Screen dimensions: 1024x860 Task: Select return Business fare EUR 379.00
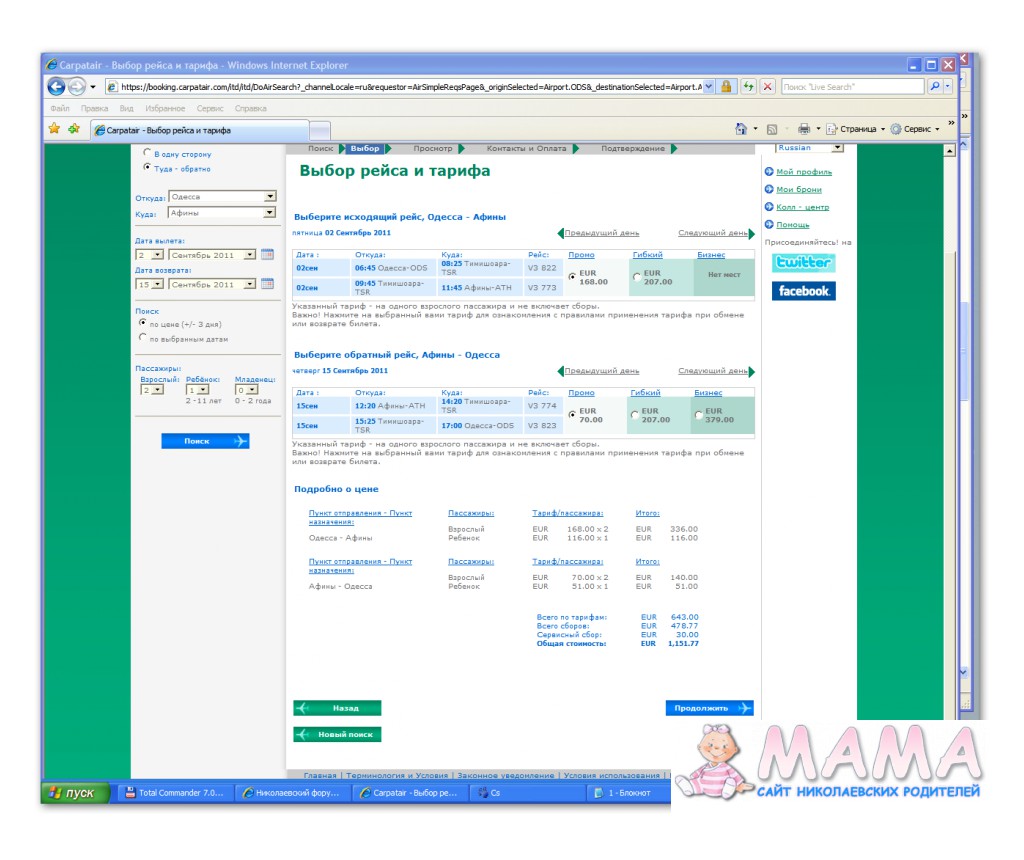click(x=698, y=415)
